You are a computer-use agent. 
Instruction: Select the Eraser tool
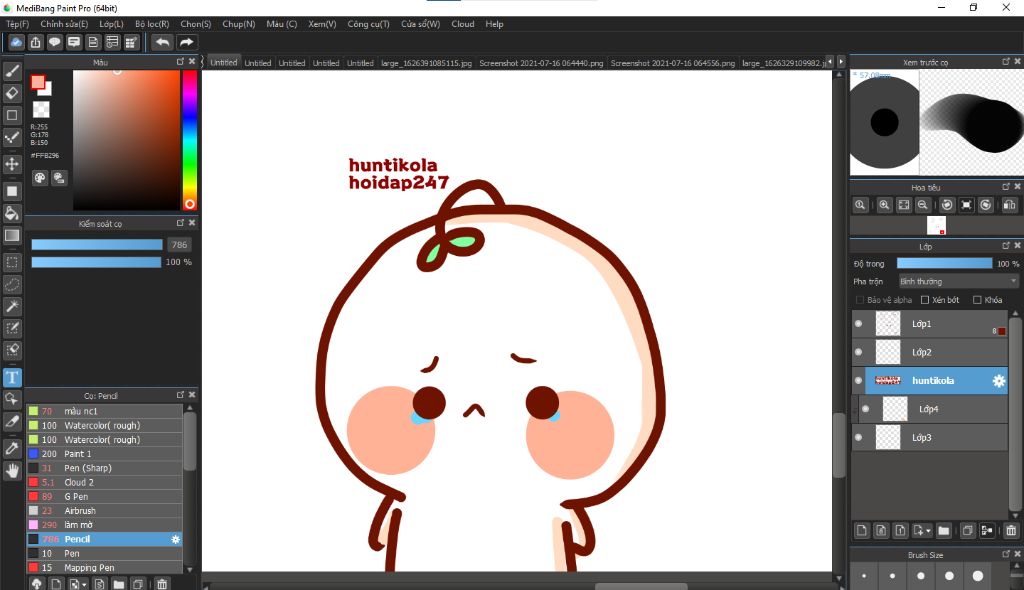12,93
